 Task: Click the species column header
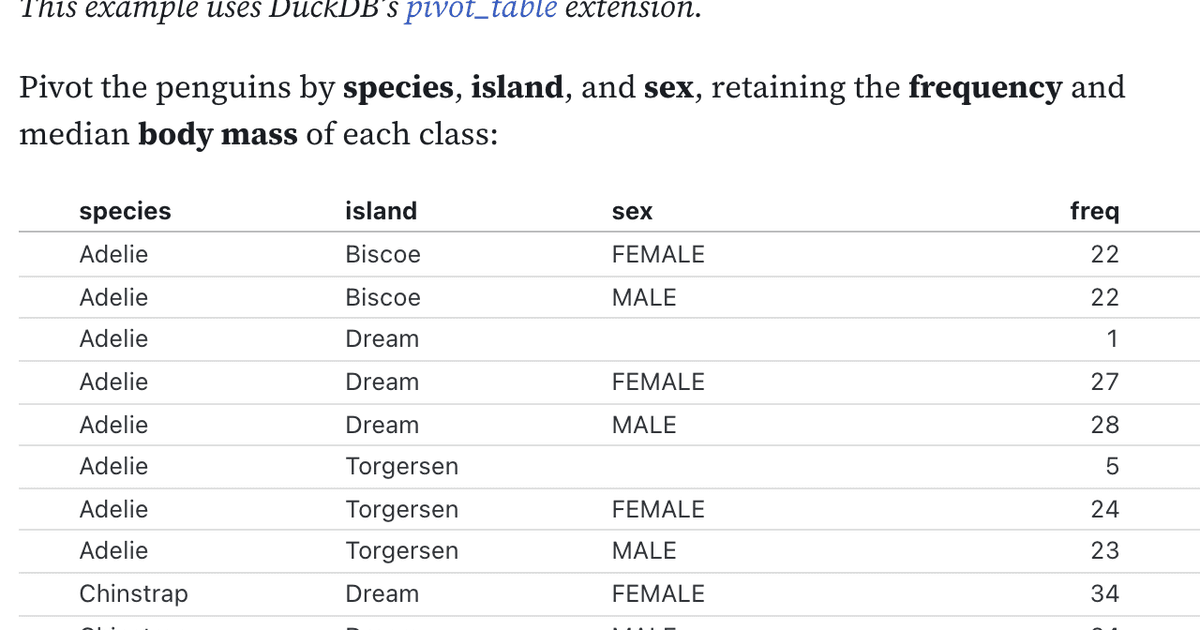125,212
